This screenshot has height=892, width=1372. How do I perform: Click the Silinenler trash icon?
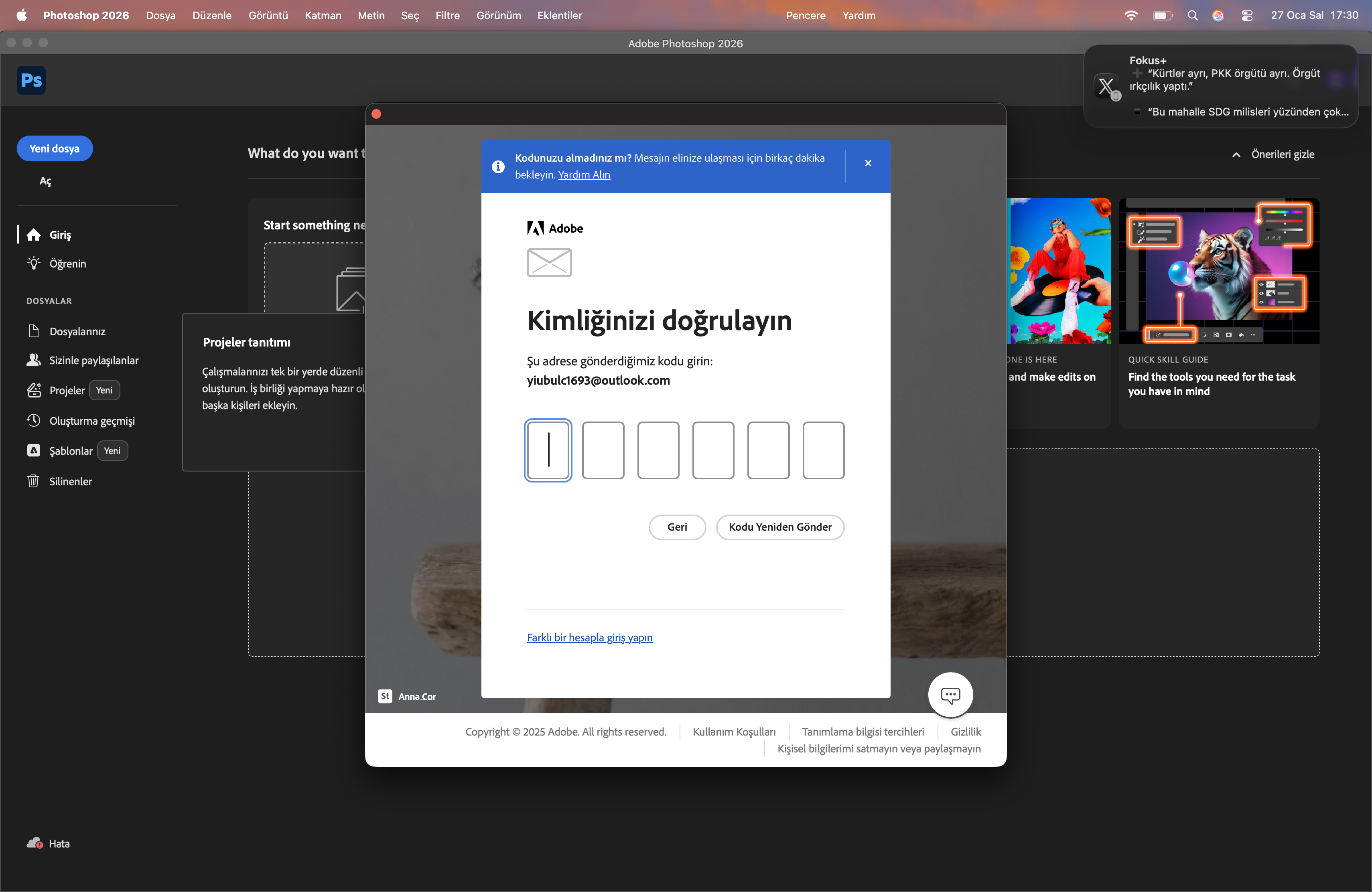(33, 481)
